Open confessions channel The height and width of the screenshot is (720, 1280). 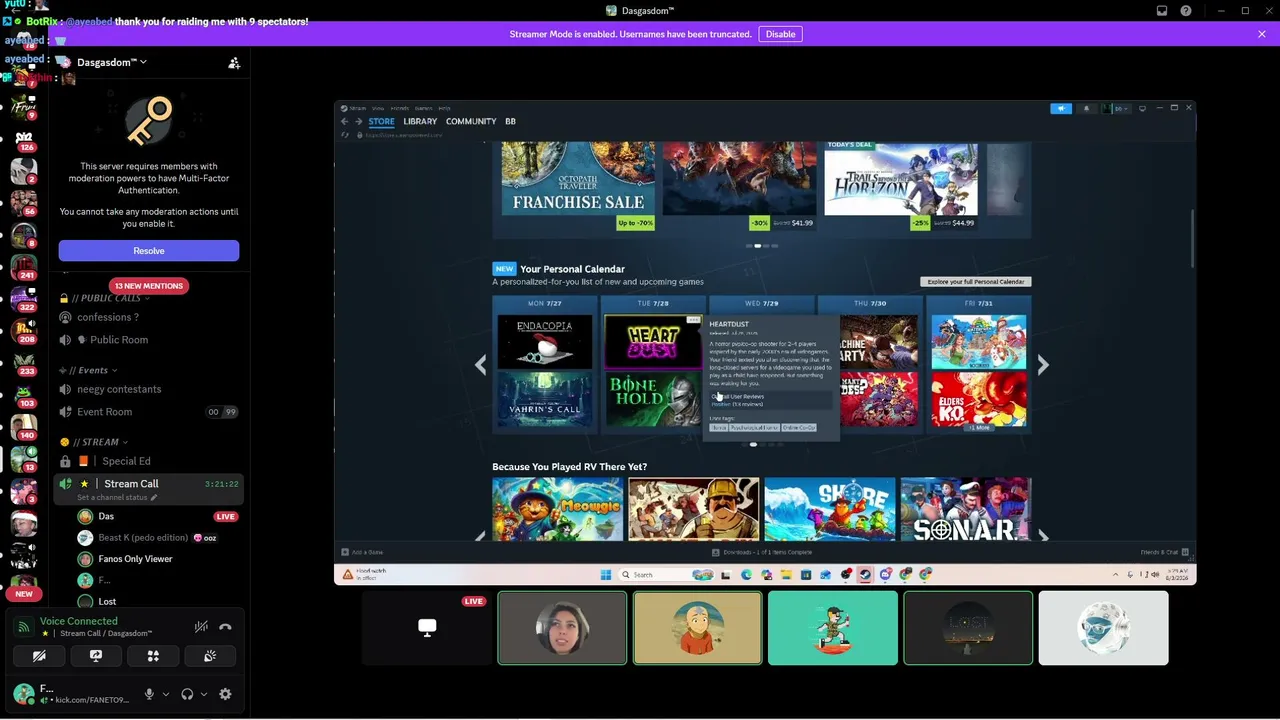149,317
